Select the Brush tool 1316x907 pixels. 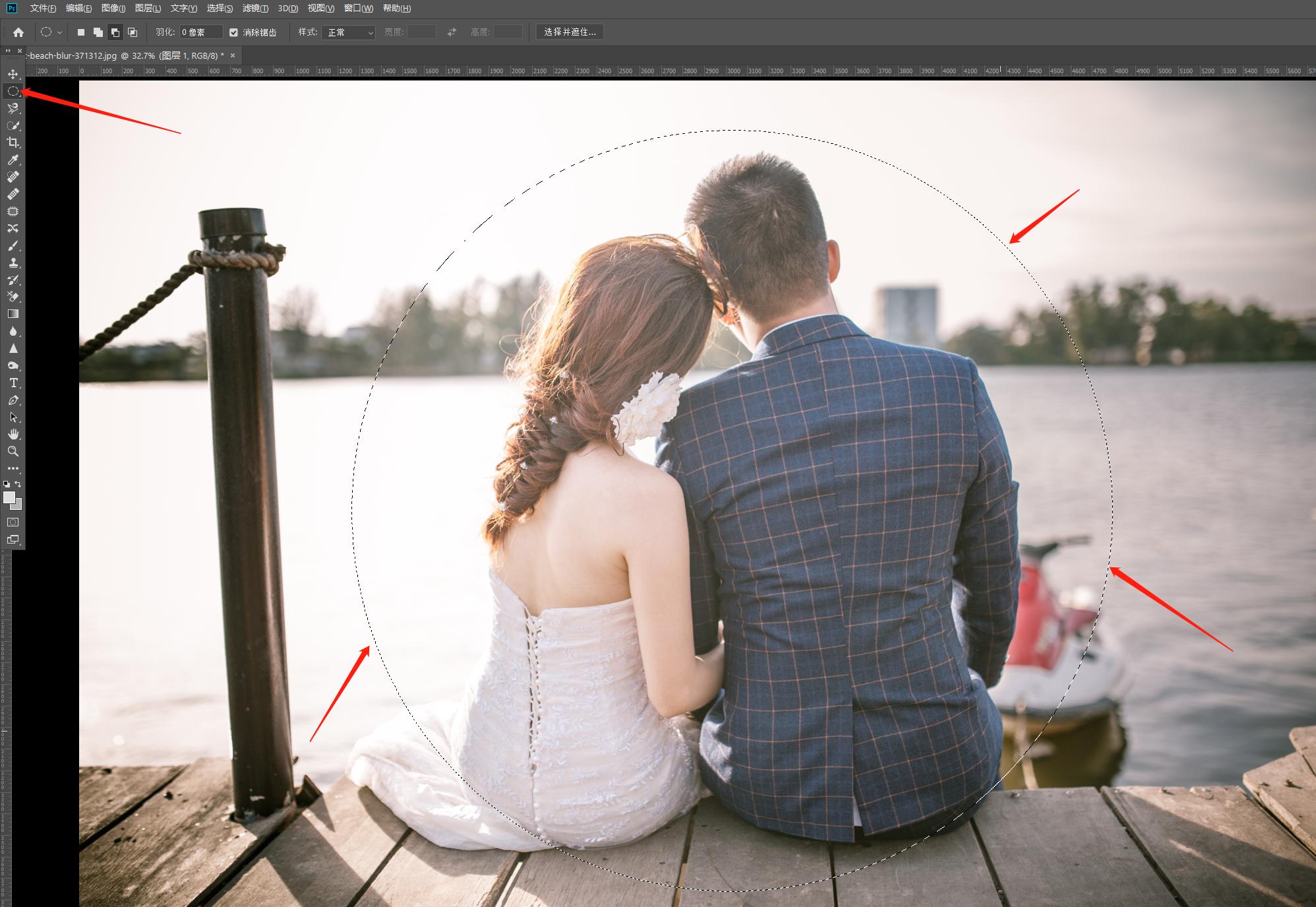[x=13, y=246]
